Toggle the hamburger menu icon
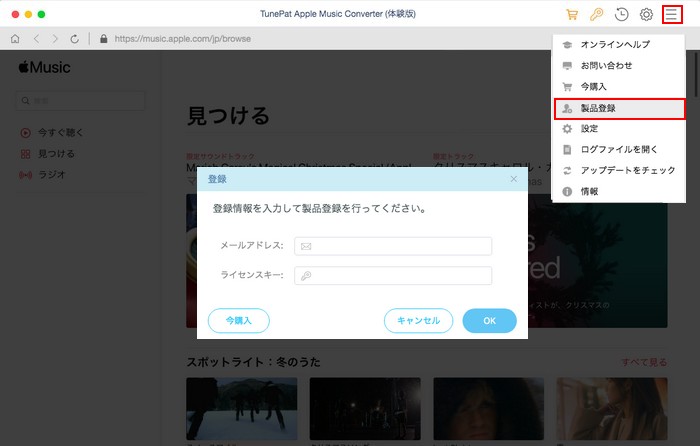Screen dimensions: 700x446 [x=671, y=14]
